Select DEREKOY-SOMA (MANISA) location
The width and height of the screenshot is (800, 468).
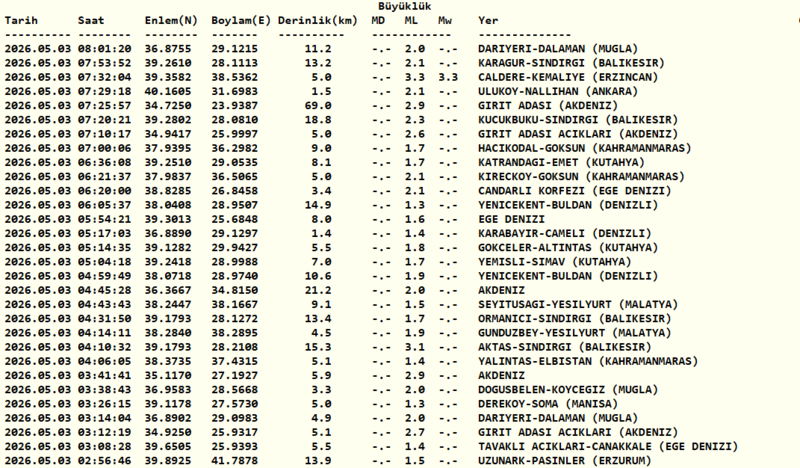[x=548, y=404]
